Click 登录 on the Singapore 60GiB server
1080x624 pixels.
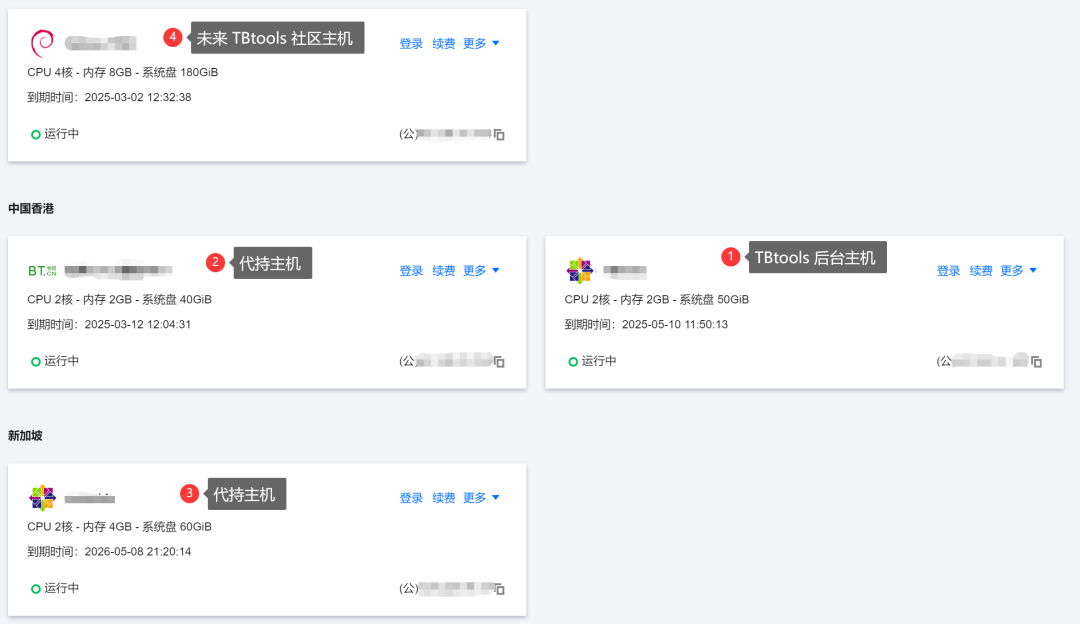tap(411, 498)
